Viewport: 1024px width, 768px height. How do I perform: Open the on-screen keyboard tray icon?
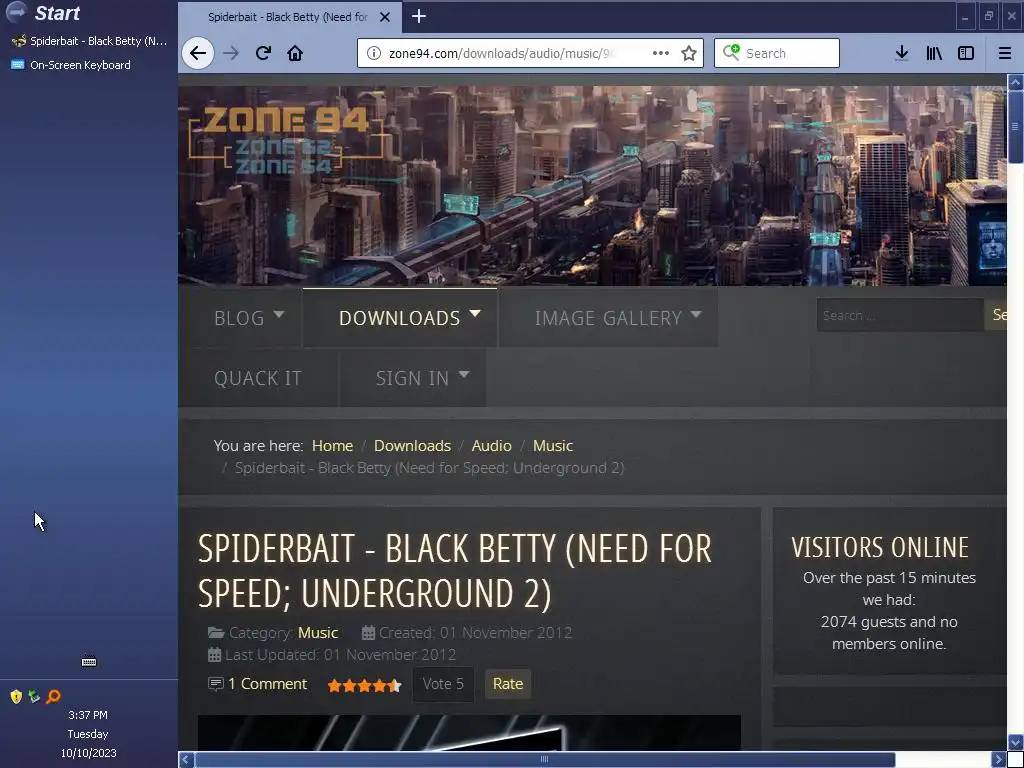pos(89,662)
